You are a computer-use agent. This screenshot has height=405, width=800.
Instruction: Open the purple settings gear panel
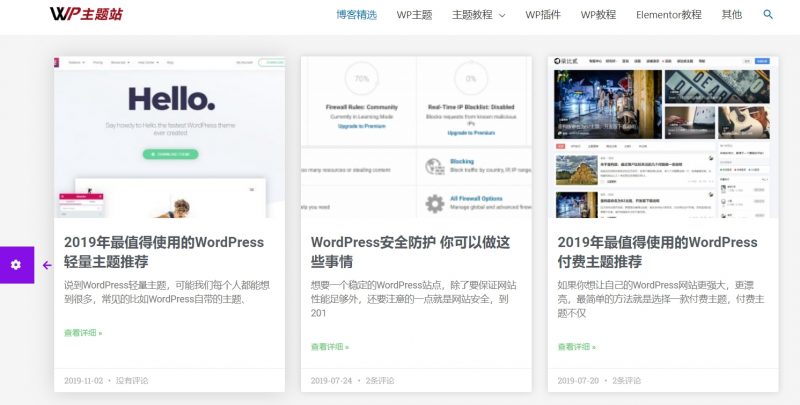click(x=16, y=264)
